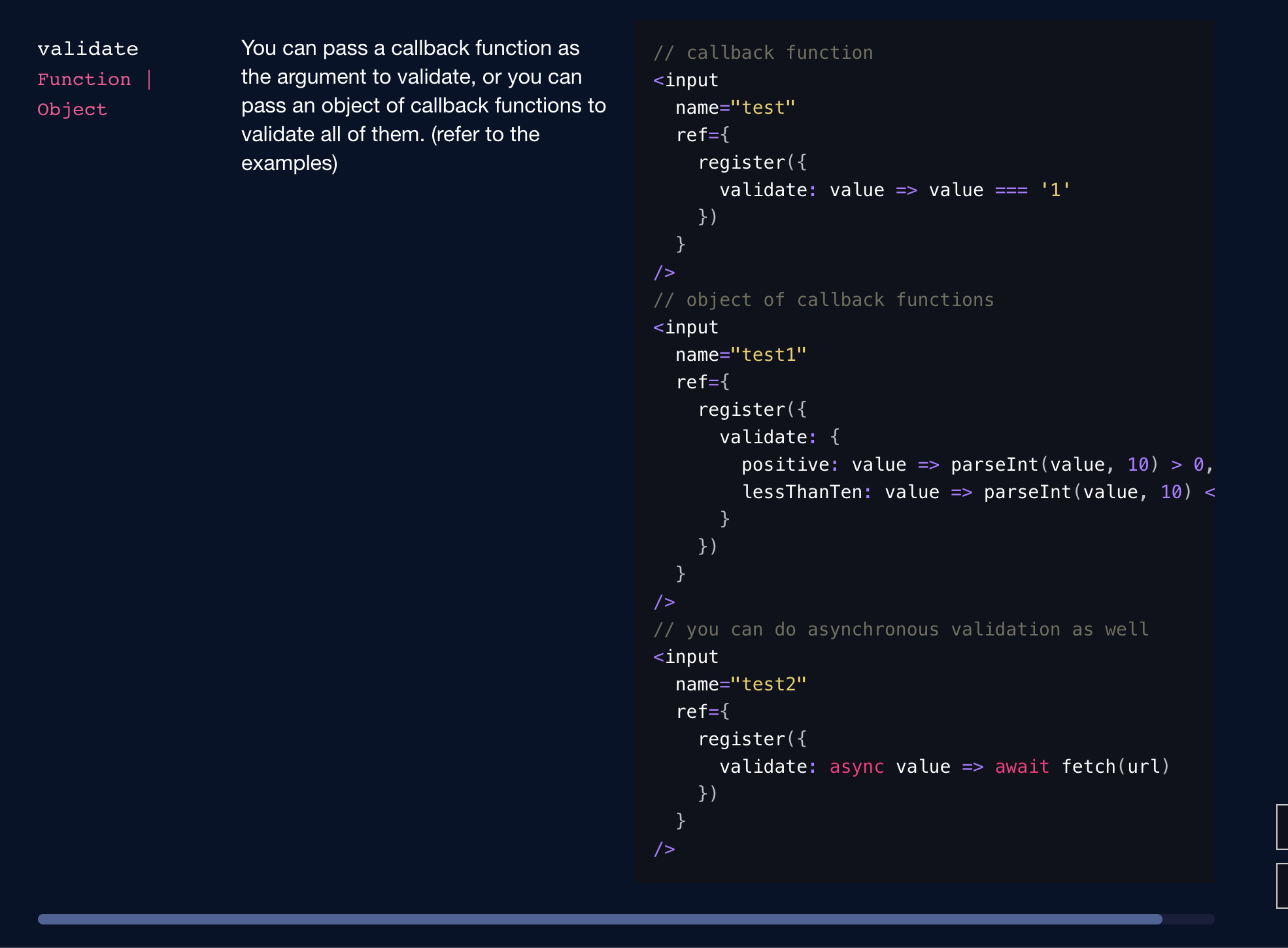
Task: Click the name="test1" attribute line
Action: (x=741, y=355)
